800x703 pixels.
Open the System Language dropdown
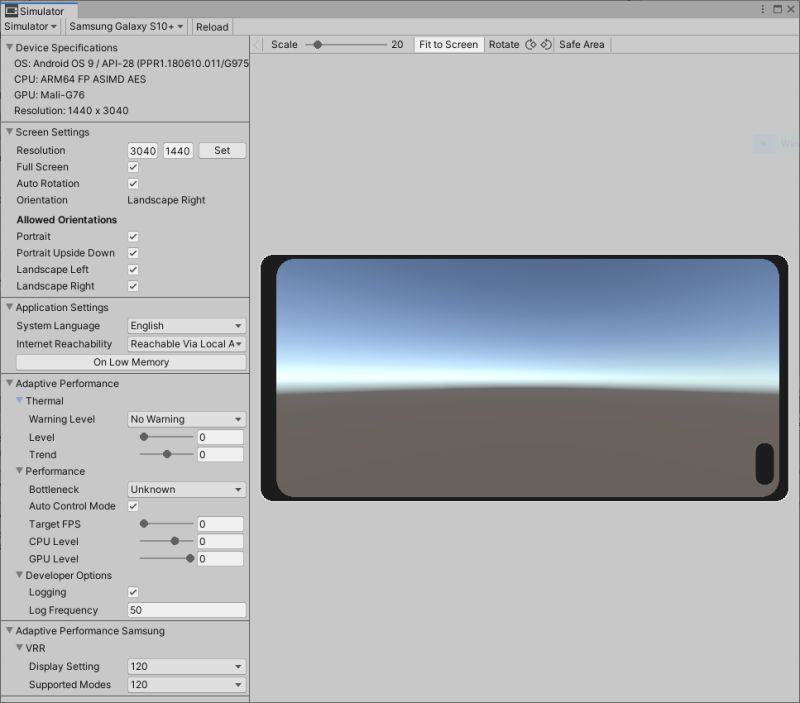pyautogui.click(x=185, y=325)
